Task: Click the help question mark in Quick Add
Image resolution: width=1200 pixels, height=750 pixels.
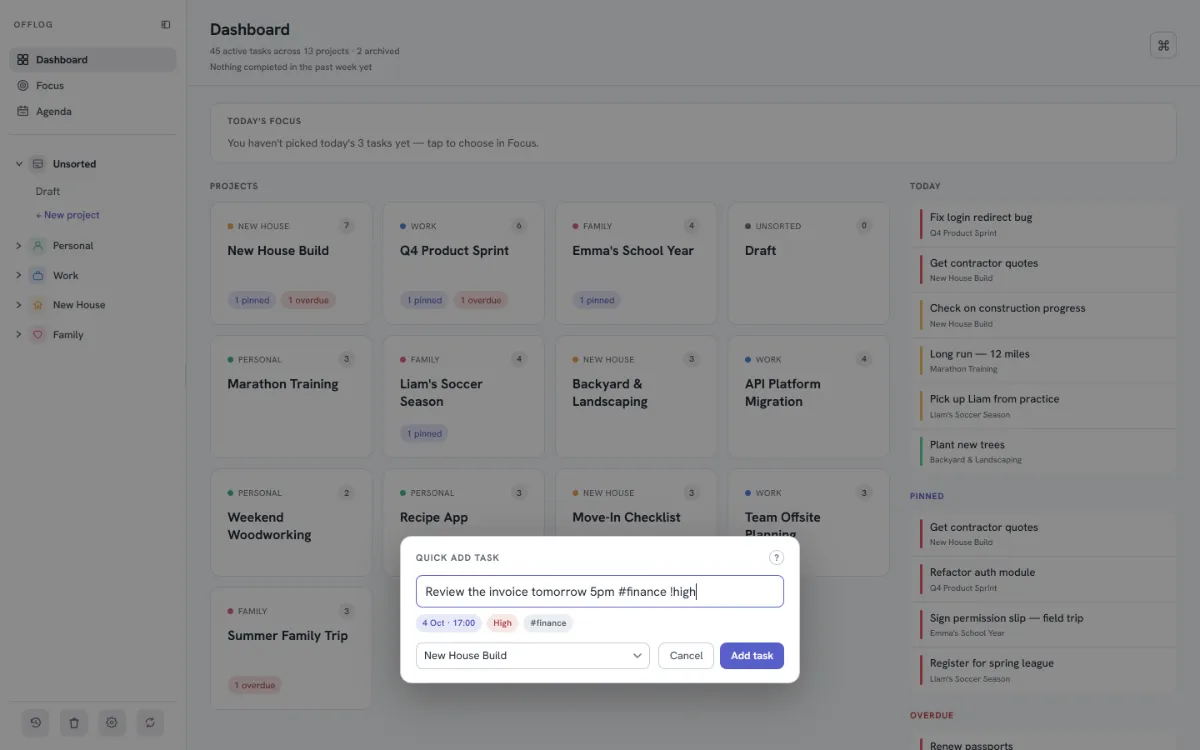Action: (x=776, y=558)
